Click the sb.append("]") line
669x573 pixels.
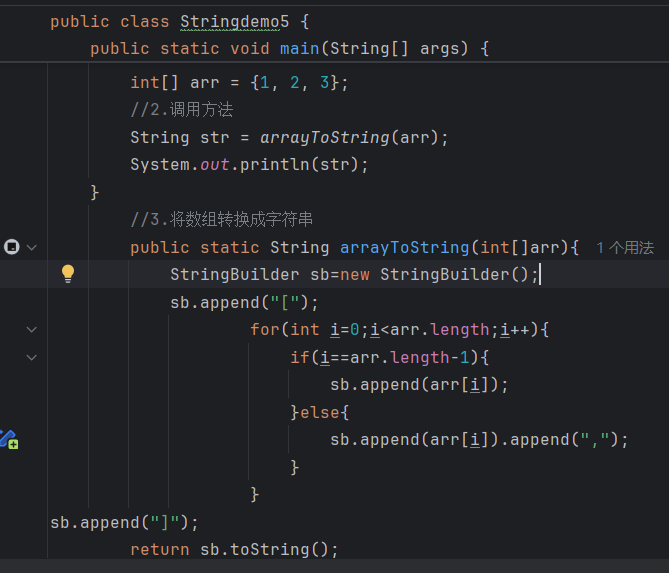tap(124, 523)
